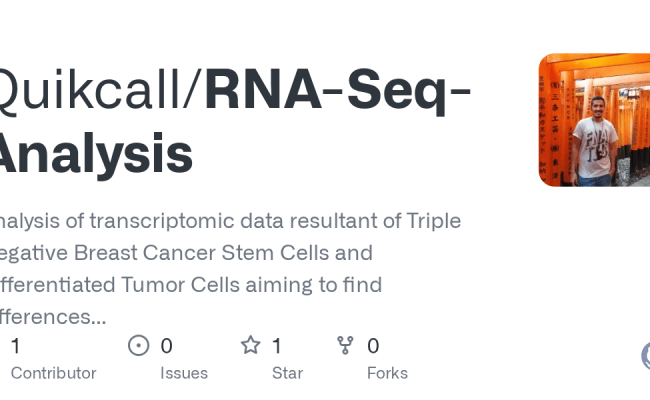Select the Forks label
This screenshot has height=400, width=650.
(387, 373)
